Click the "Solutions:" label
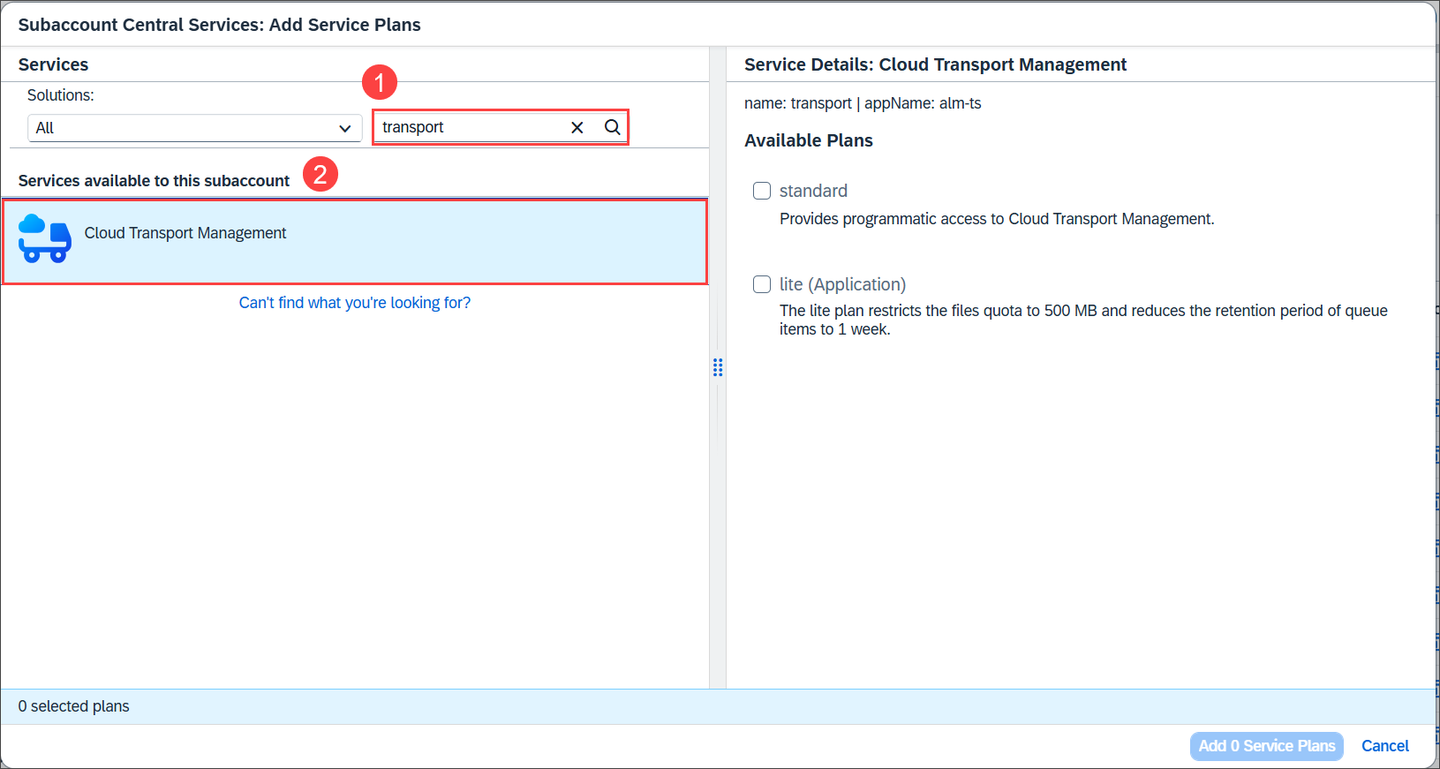This screenshot has width=1440, height=769. pos(60,96)
